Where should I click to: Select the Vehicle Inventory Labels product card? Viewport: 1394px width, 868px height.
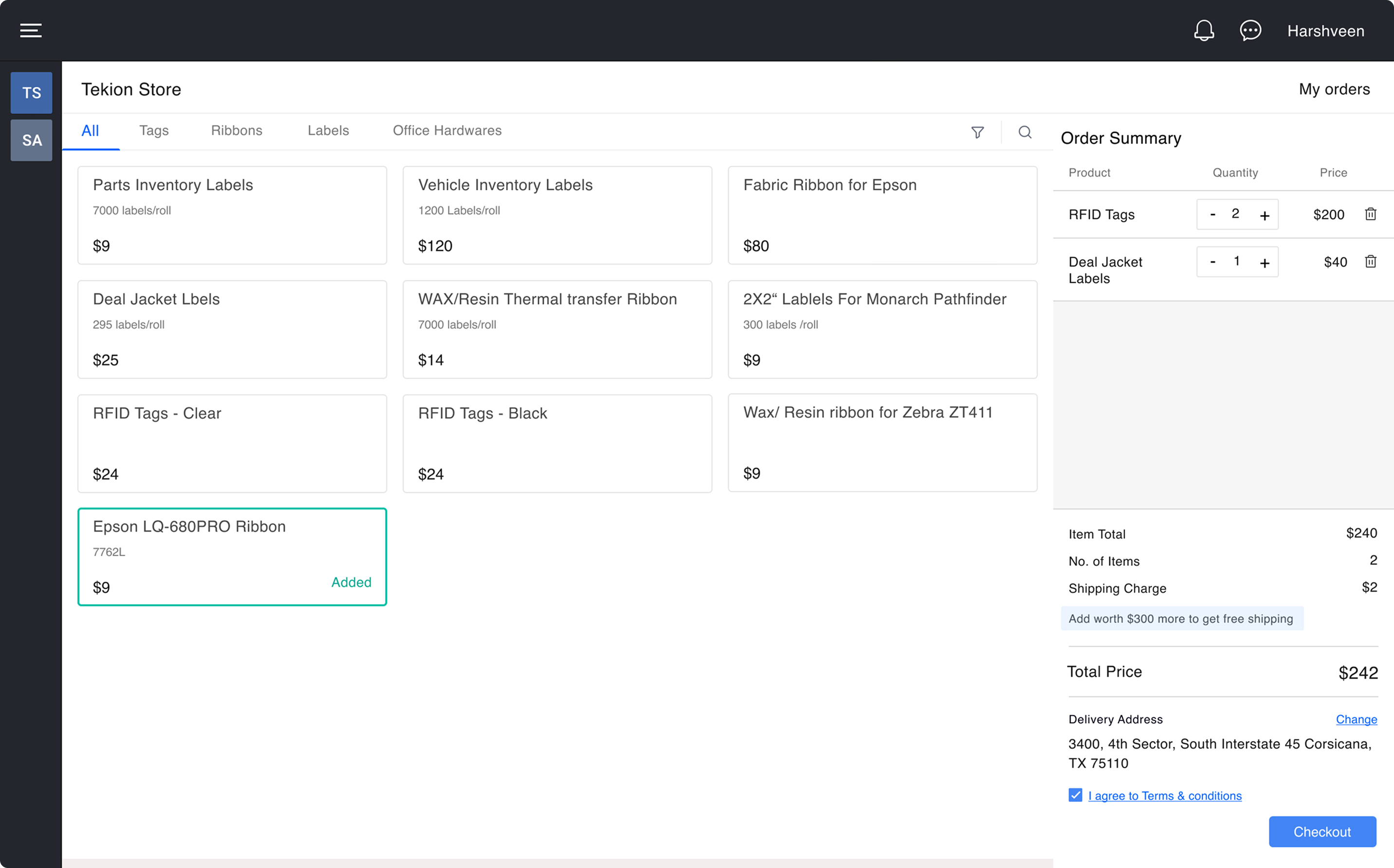(x=557, y=215)
